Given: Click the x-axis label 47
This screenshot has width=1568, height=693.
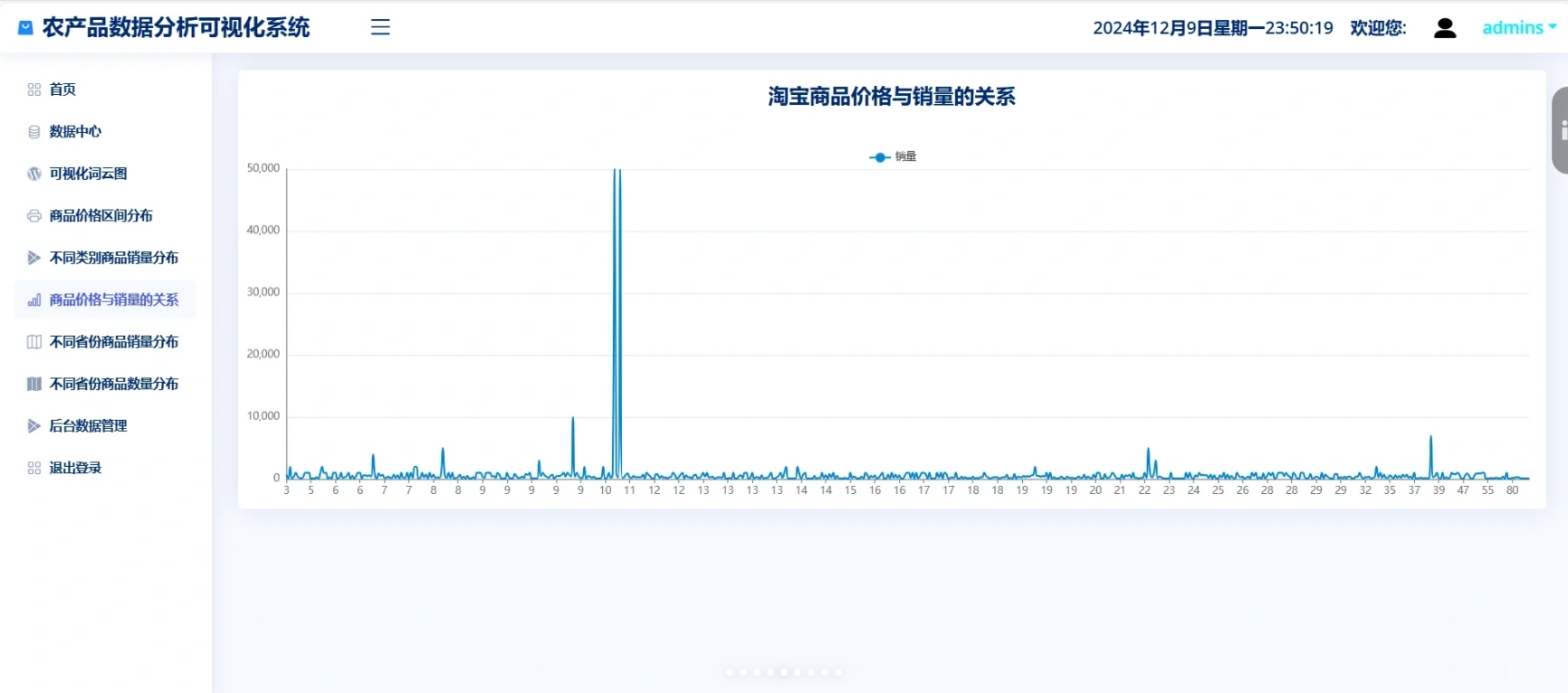Looking at the screenshot, I should click(1463, 490).
